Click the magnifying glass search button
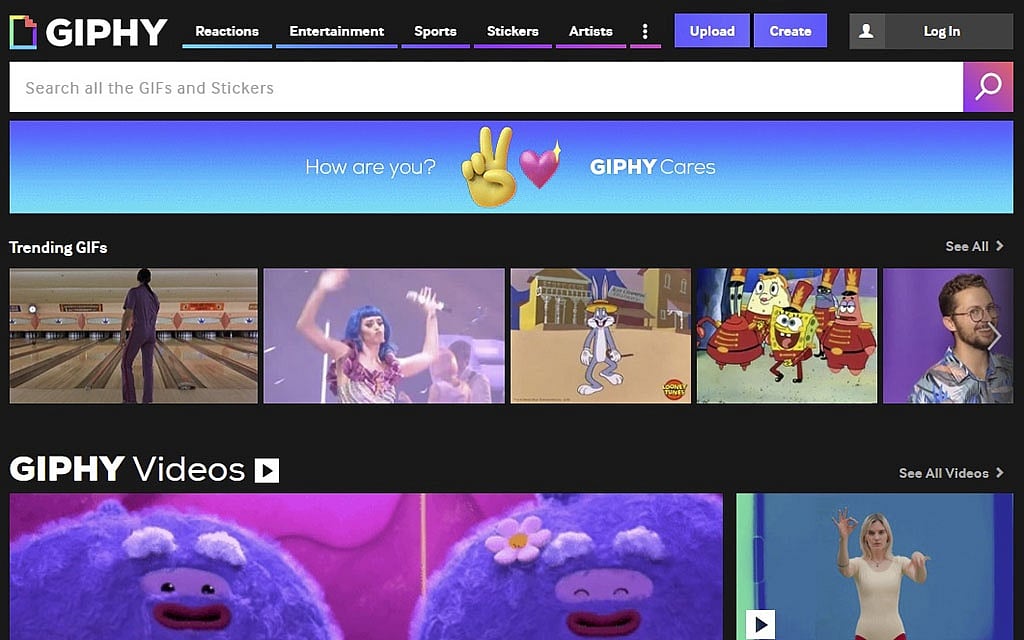Viewport: 1024px width, 640px height. [x=988, y=88]
